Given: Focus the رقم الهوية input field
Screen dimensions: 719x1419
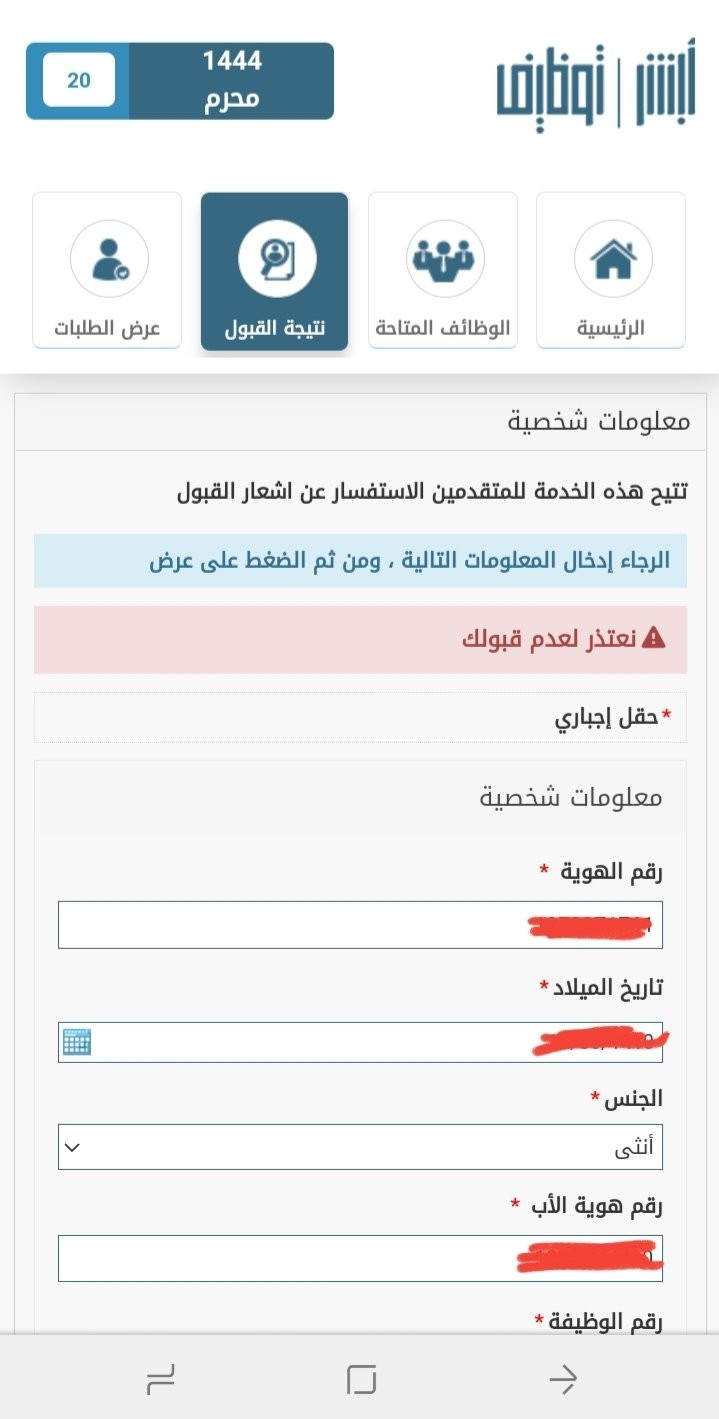Looking at the screenshot, I should coord(360,925).
